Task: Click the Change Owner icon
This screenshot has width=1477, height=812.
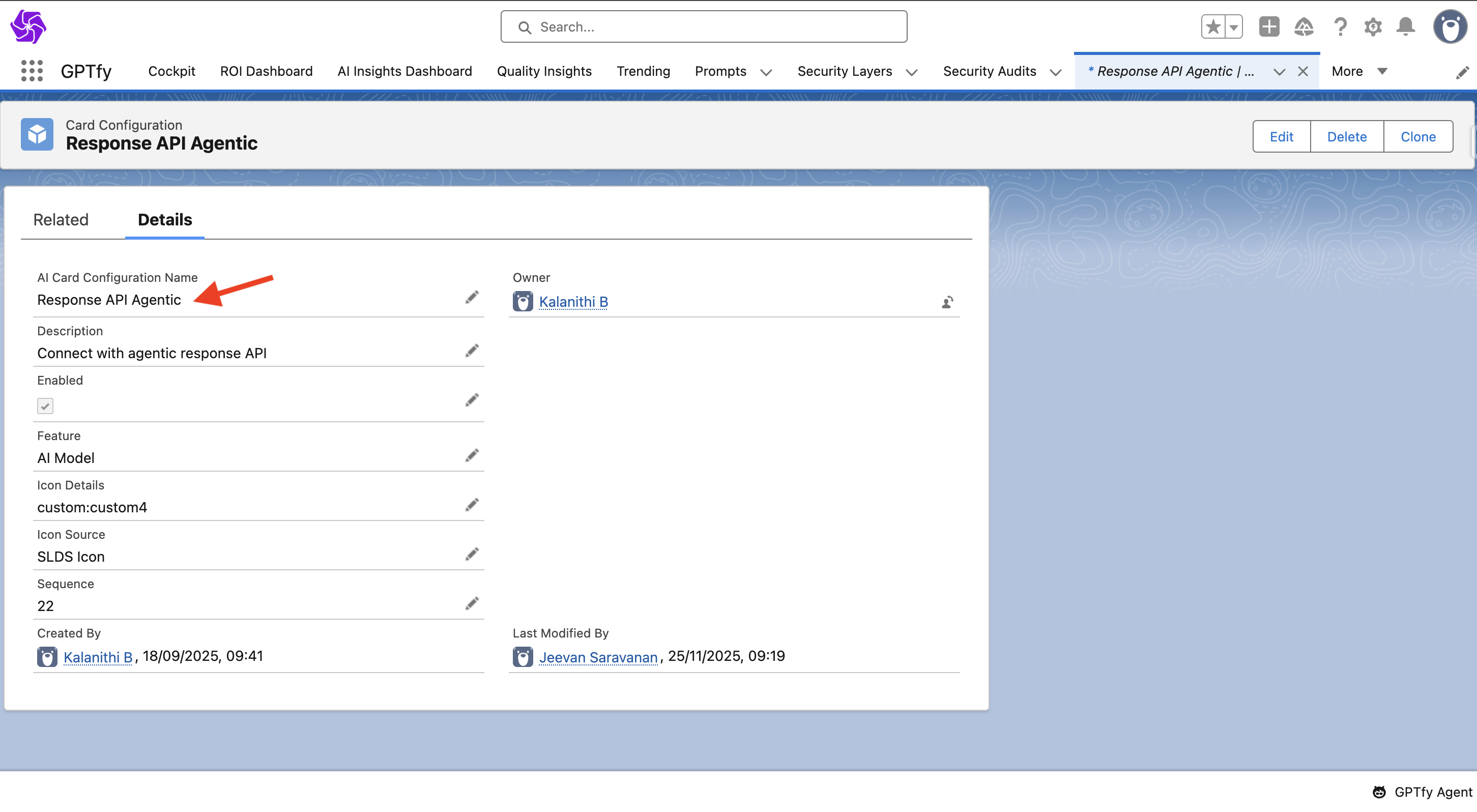Action: (x=947, y=302)
